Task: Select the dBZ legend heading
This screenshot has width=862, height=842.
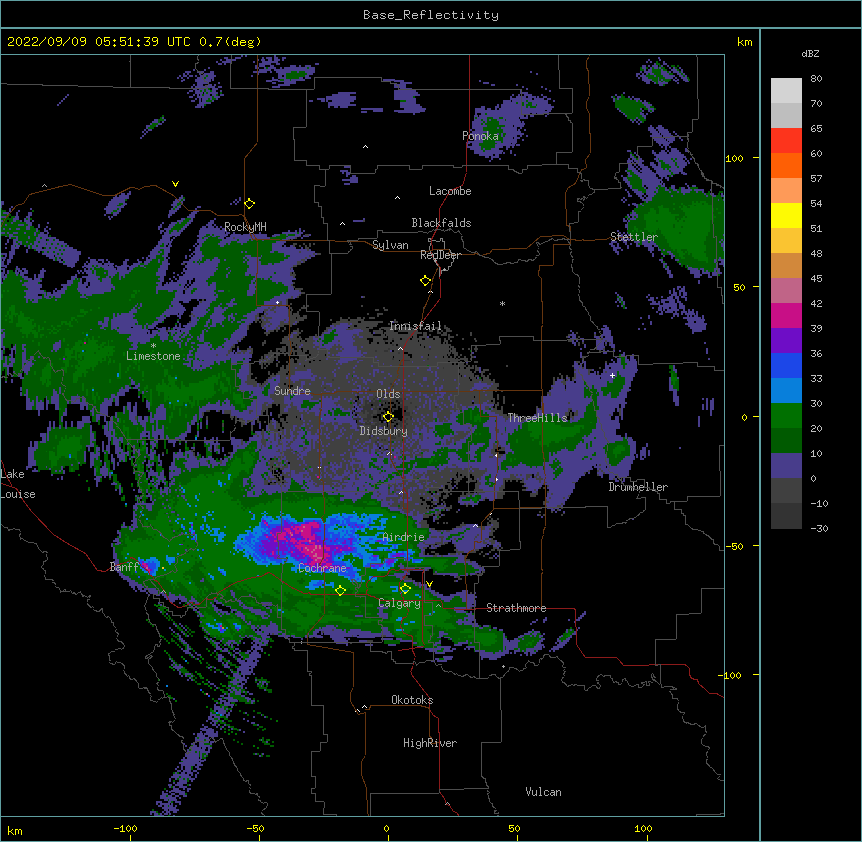Action: [x=810, y=53]
